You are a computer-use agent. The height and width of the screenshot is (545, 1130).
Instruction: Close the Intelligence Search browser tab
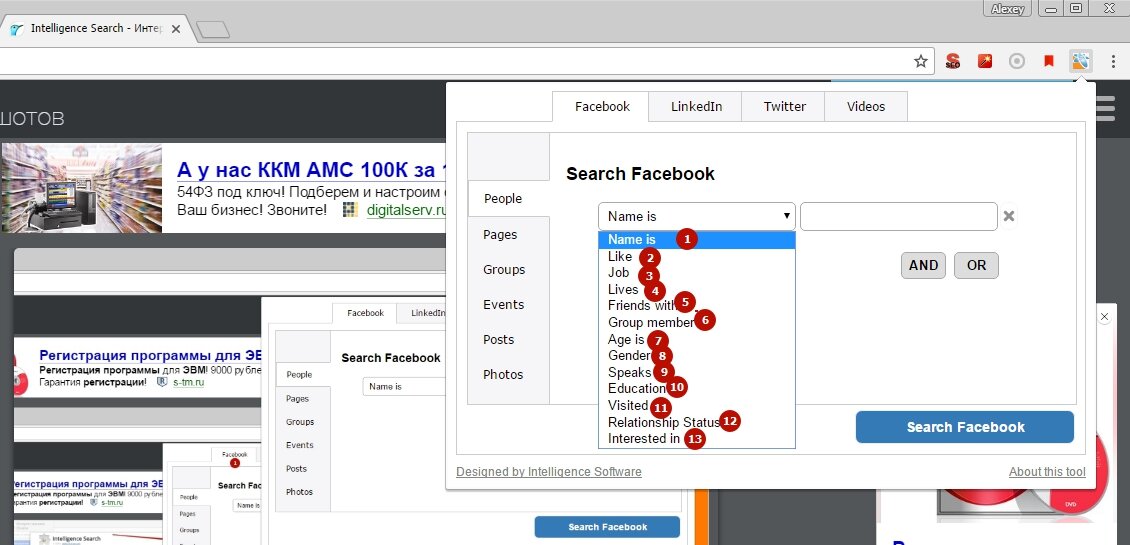(x=177, y=29)
